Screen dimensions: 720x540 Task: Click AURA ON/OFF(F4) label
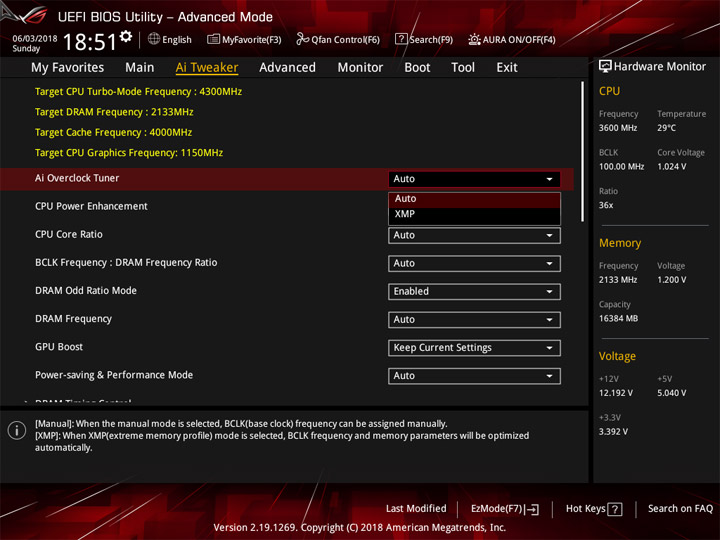(519, 40)
